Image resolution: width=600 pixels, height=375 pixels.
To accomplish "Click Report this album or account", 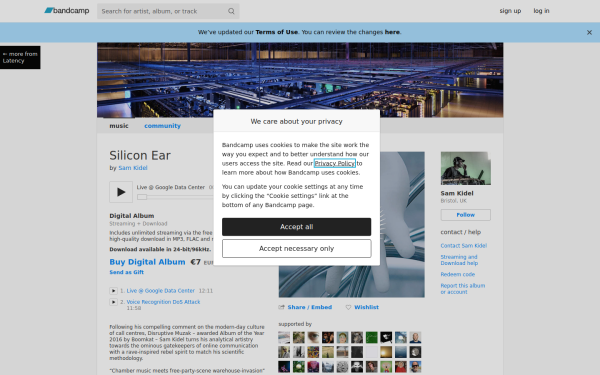I will (463, 289).
